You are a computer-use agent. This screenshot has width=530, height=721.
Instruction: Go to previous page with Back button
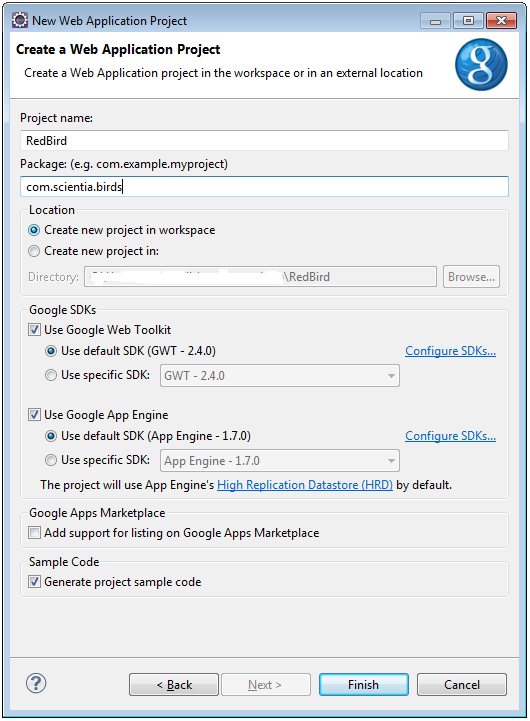(x=174, y=685)
